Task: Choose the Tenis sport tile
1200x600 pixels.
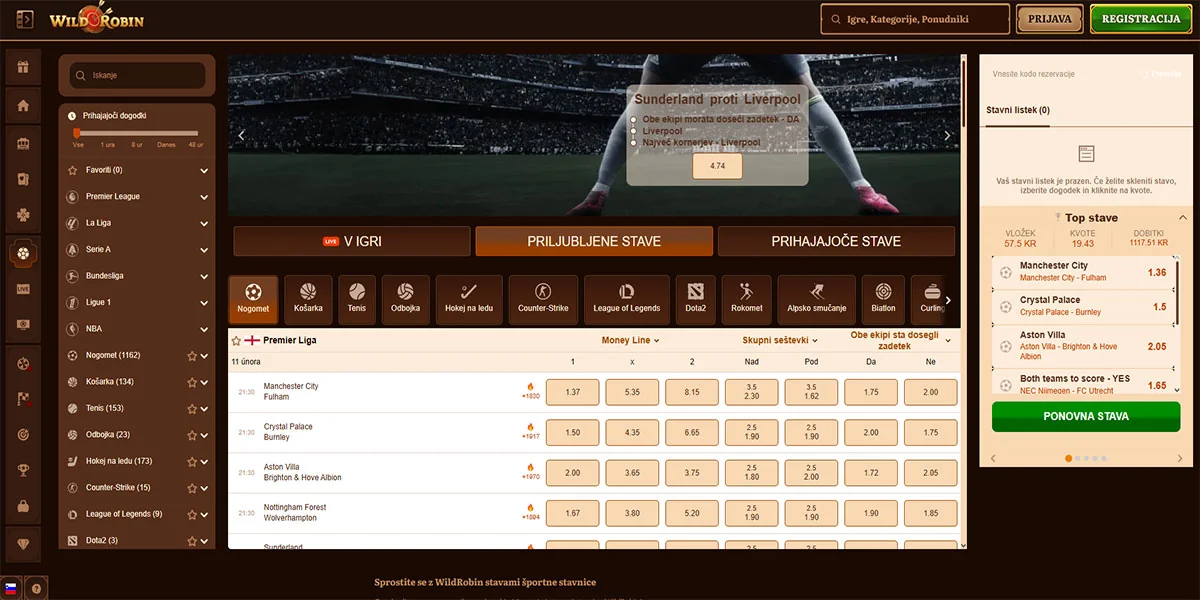Action: click(357, 299)
